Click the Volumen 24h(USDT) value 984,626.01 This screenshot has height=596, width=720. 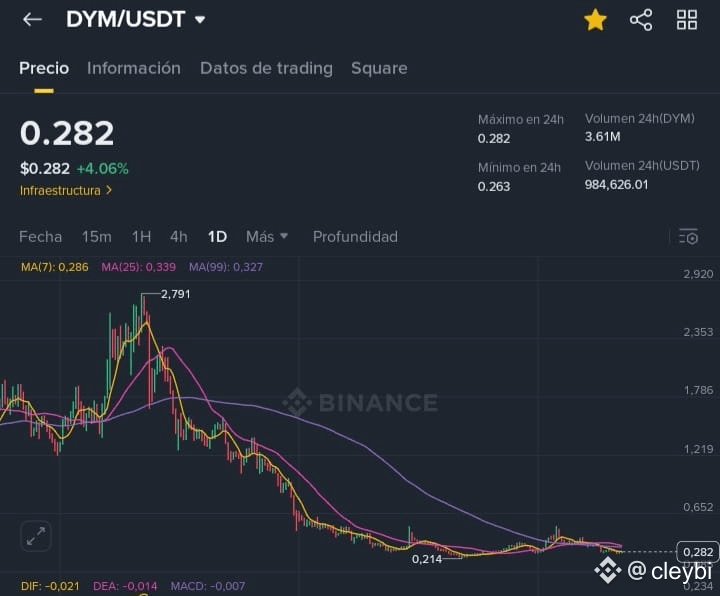[616, 185]
